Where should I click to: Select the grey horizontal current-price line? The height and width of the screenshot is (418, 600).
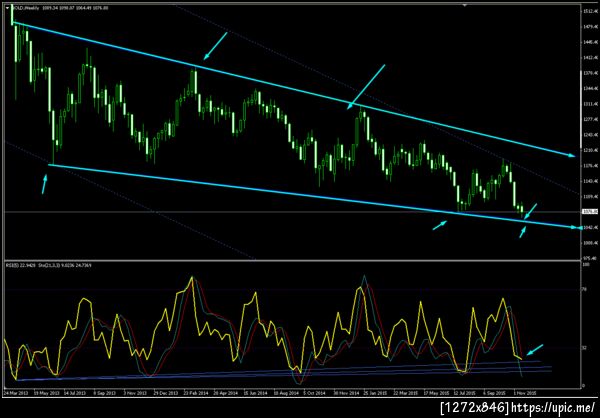point(291,211)
